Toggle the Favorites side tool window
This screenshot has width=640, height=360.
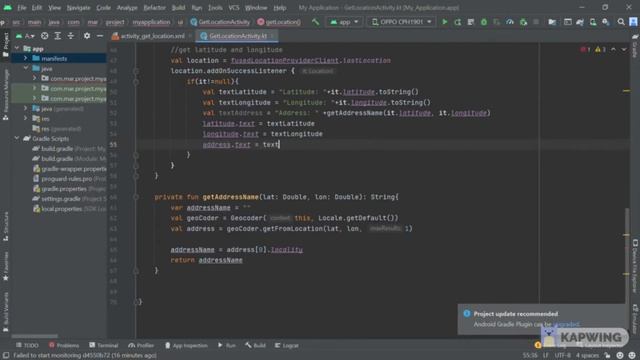(5, 266)
